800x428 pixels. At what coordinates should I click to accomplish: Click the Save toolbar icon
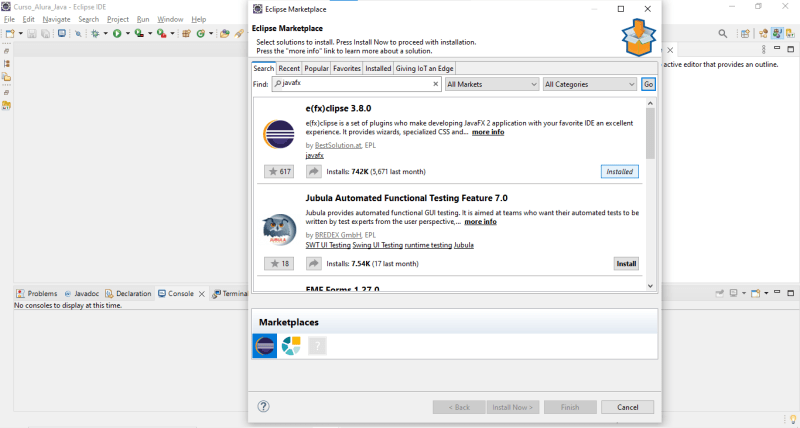tap(32, 34)
